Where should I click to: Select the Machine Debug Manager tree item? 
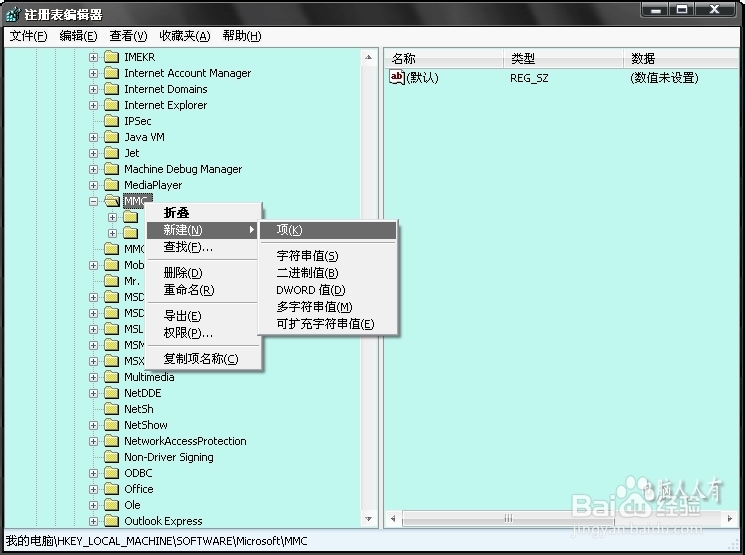(x=183, y=169)
